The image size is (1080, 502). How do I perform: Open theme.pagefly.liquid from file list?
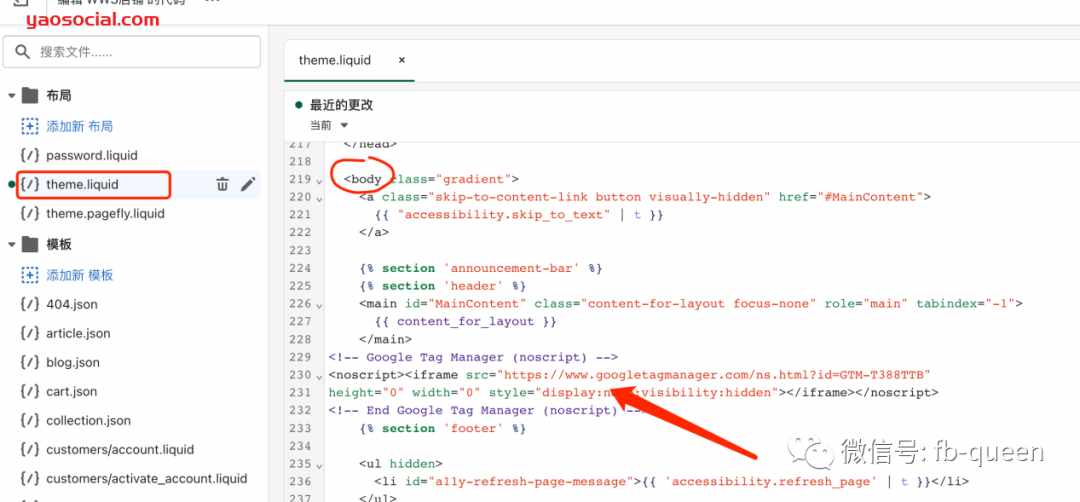click(x=105, y=213)
